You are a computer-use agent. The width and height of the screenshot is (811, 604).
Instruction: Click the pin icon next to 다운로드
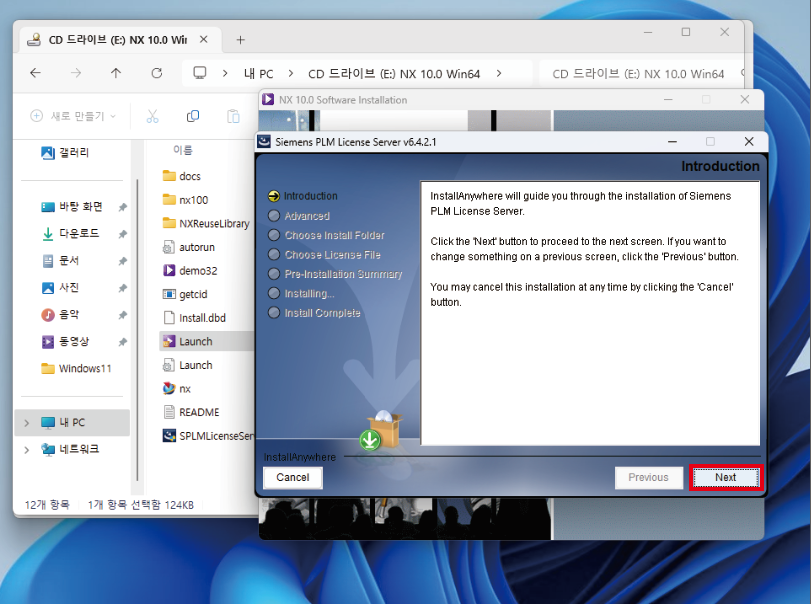pos(123,234)
